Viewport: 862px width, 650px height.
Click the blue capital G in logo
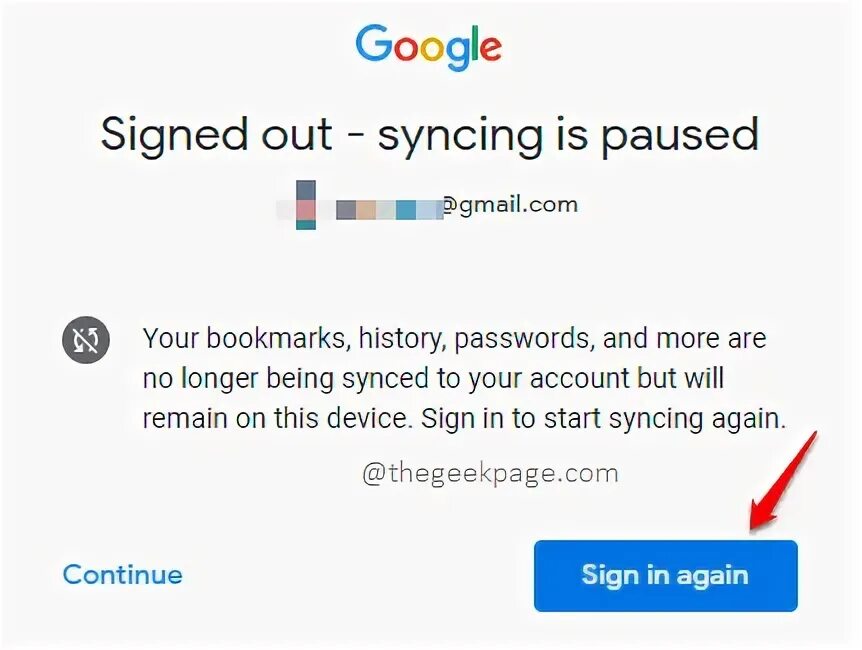(374, 43)
